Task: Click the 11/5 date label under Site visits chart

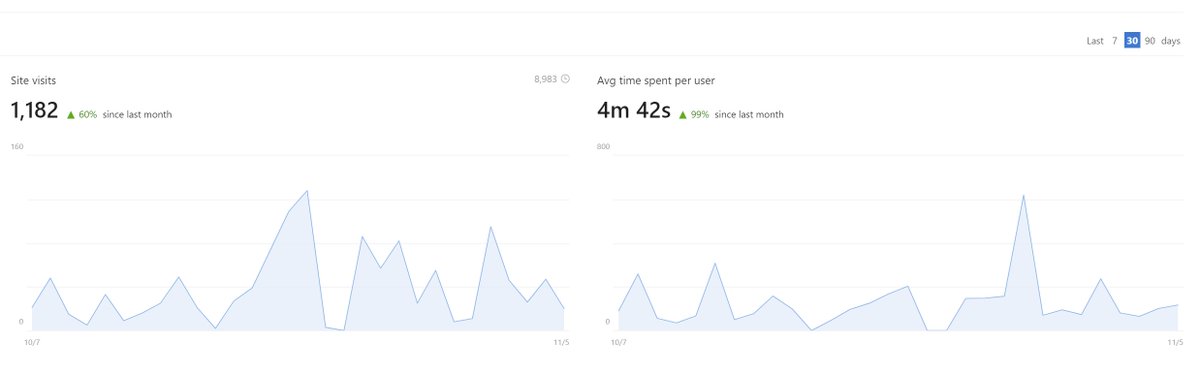Action: (561, 342)
